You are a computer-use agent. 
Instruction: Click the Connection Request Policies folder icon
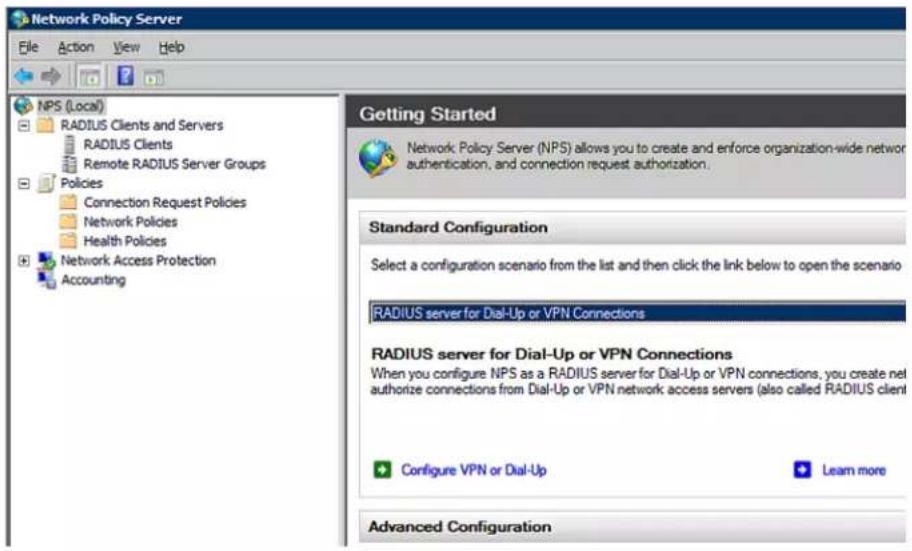pos(68,202)
